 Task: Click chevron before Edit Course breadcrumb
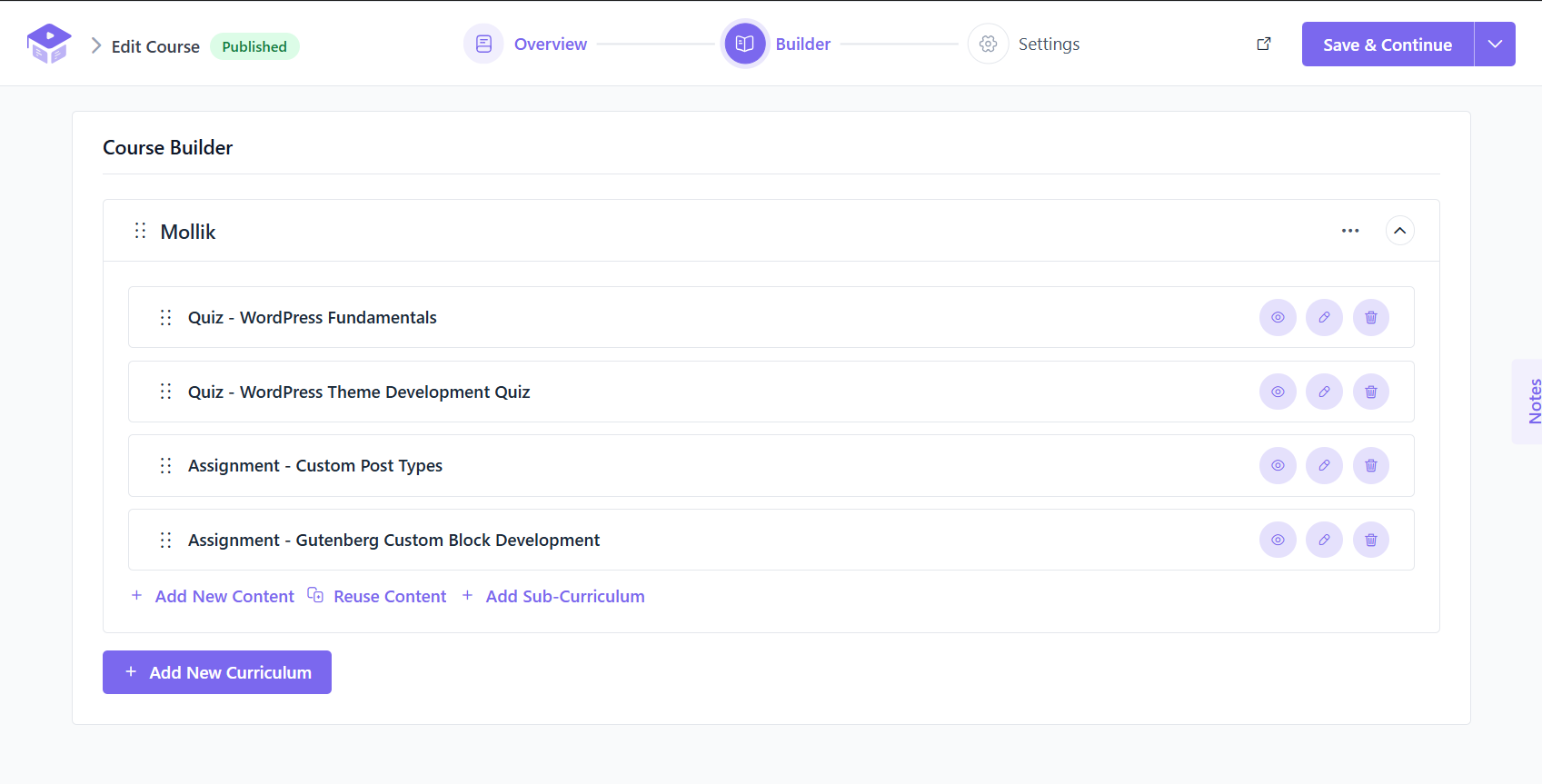(x=96, y=45)
